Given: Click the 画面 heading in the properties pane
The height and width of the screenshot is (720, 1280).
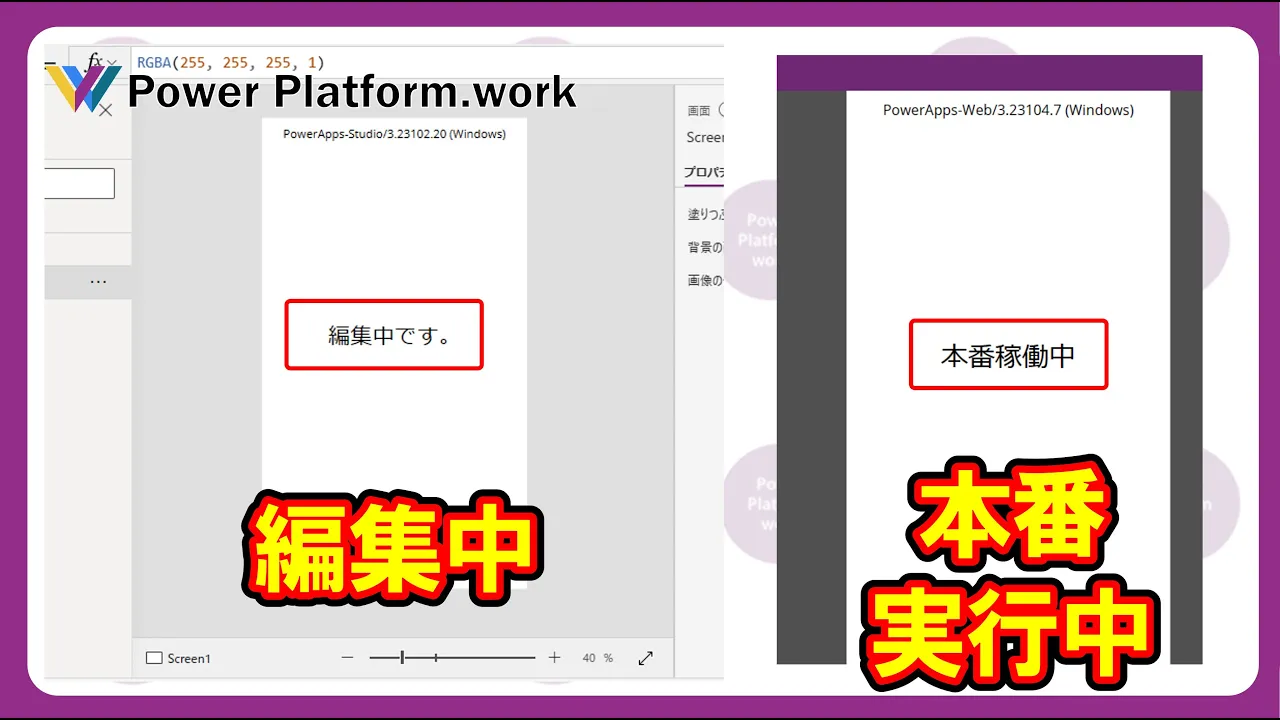Looking at the screenshot, I should point(698,110).
